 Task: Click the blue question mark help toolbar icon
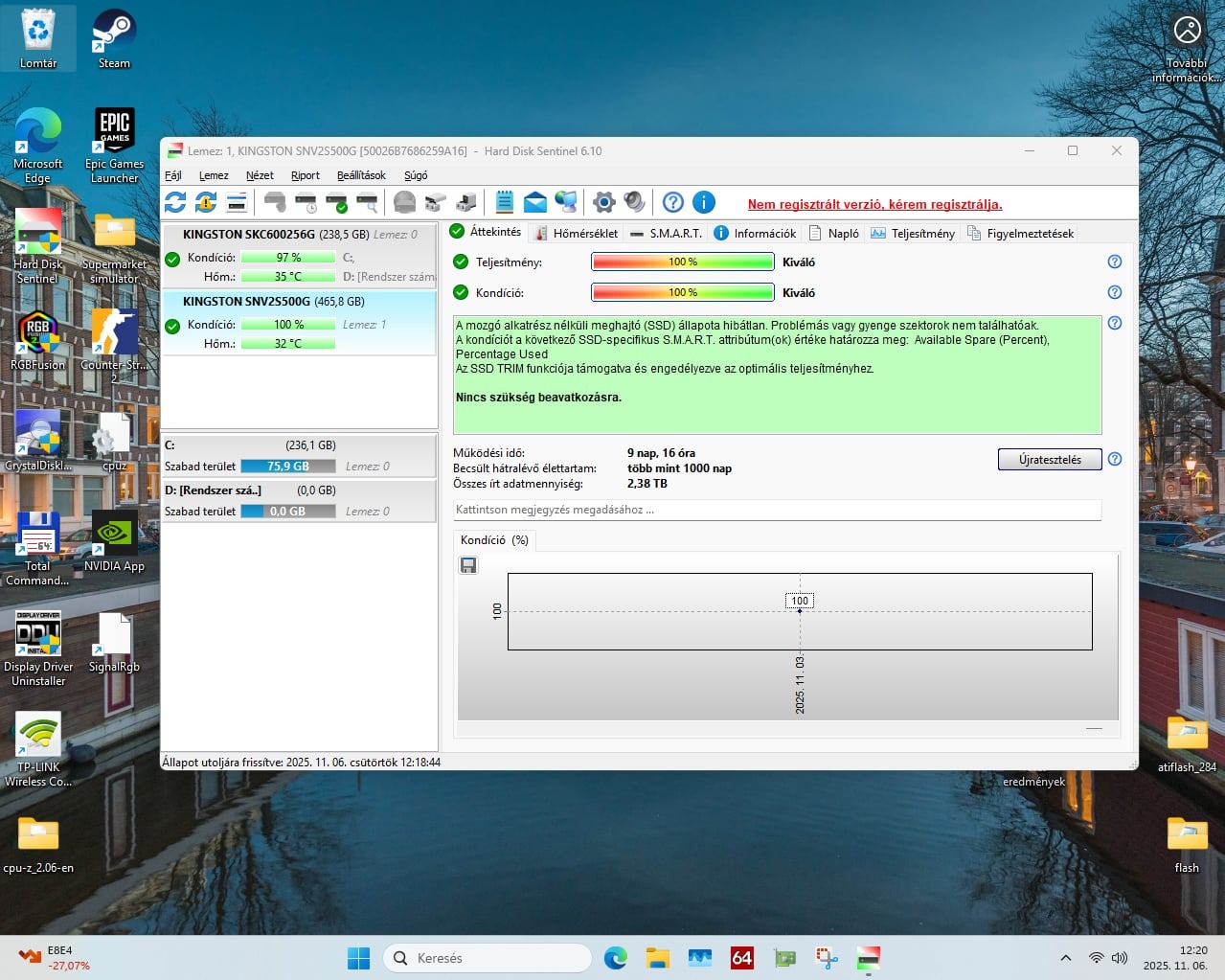[x=673, y=202]
